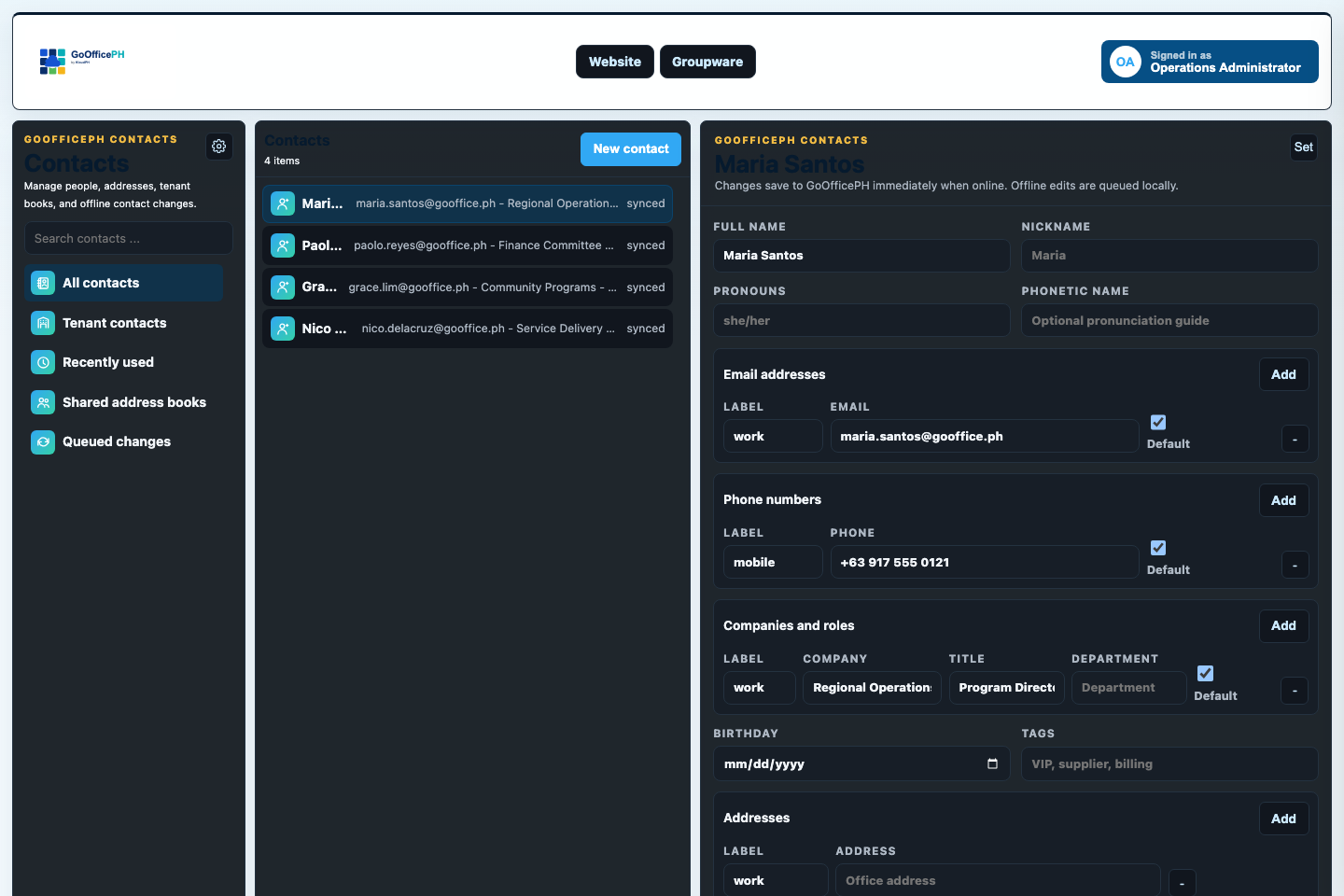
Task: Click the GoOfficePH logo
Action: [82, 62]
